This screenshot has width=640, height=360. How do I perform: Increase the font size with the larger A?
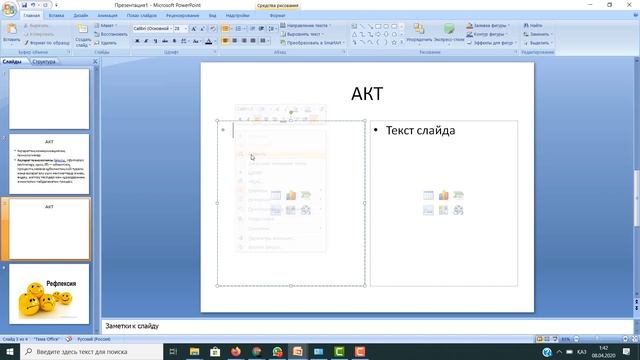(x=194, y=29)
